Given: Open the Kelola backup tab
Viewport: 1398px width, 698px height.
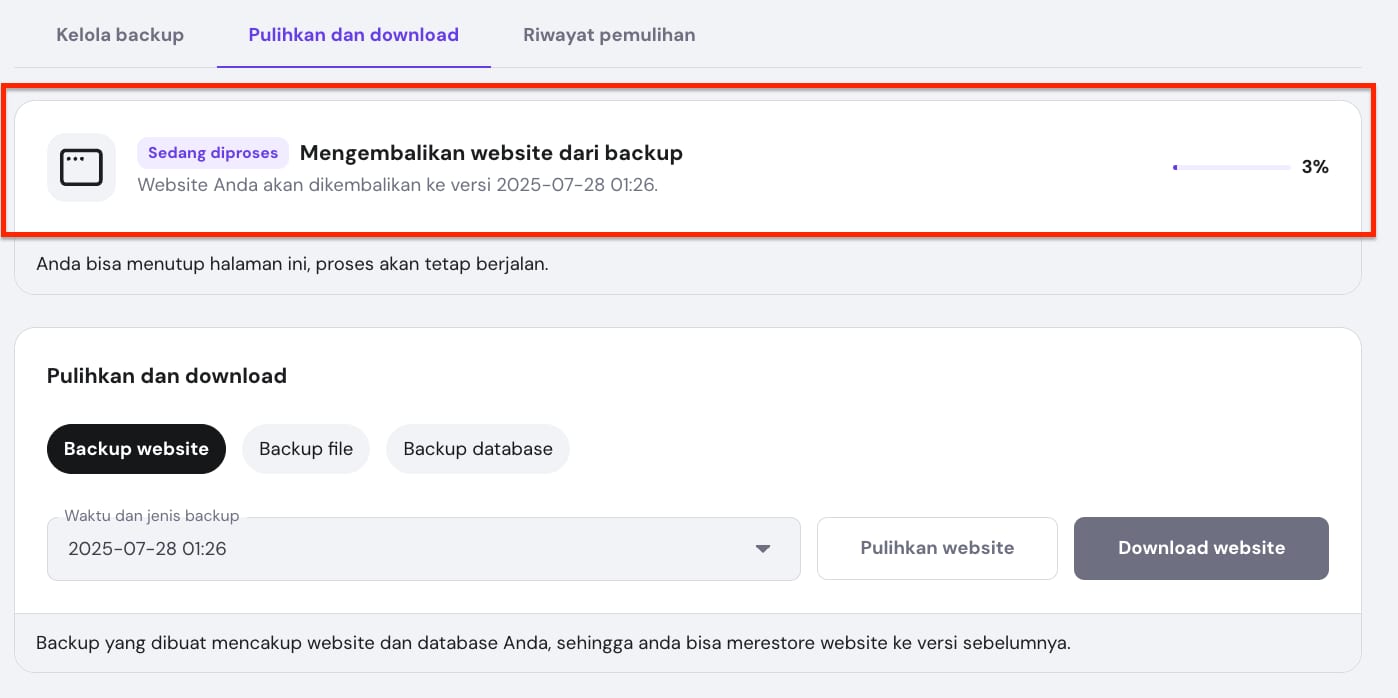Looking at the screenshot, I should point(120,35).
